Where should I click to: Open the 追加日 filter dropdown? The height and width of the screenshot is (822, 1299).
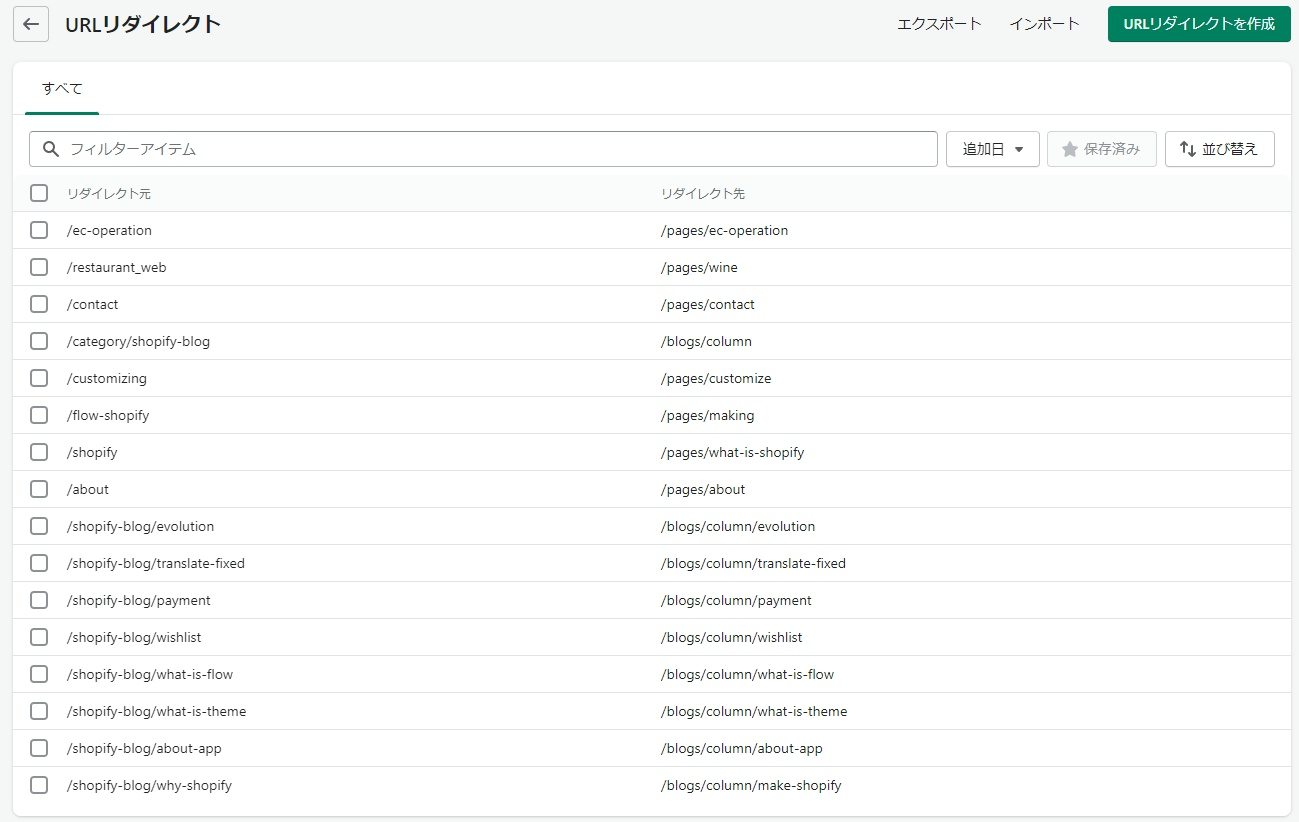[993, 149]
